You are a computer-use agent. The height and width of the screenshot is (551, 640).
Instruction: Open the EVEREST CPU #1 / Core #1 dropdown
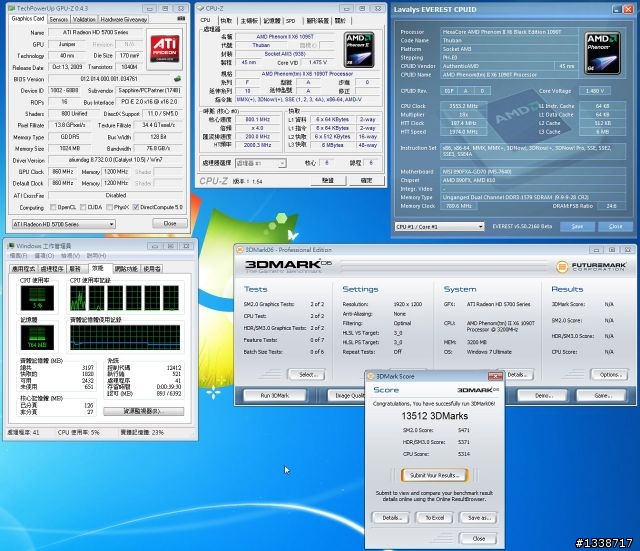[439, 227]
